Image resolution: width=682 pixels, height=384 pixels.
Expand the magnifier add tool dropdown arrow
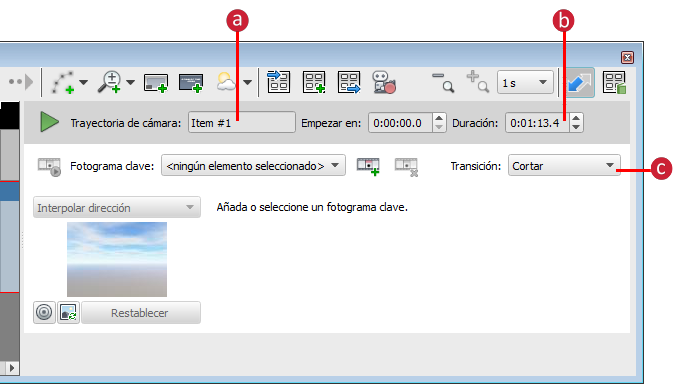(x=130, y=82)
